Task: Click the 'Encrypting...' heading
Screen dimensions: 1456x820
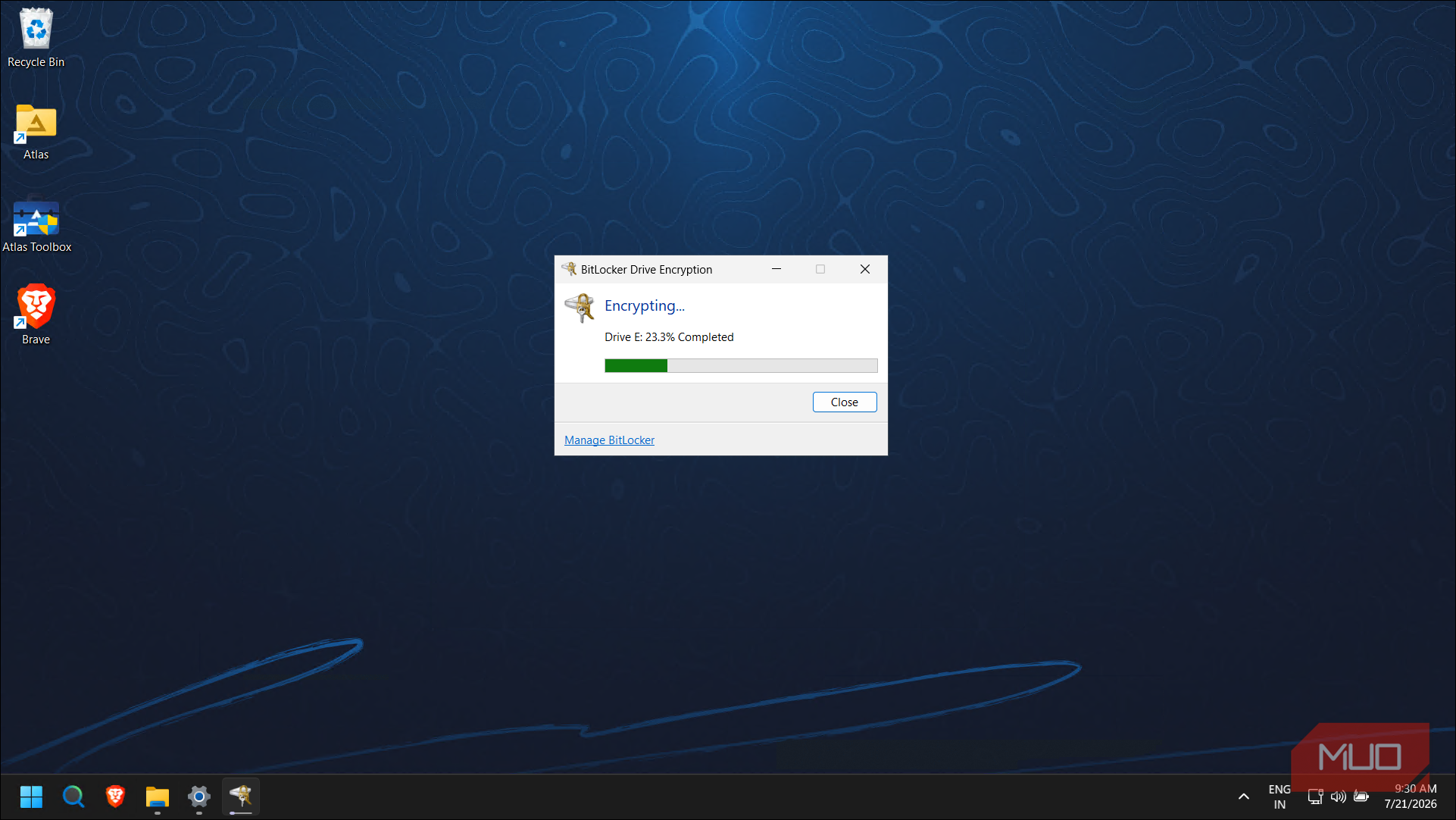Action: (x=645, y=306)
